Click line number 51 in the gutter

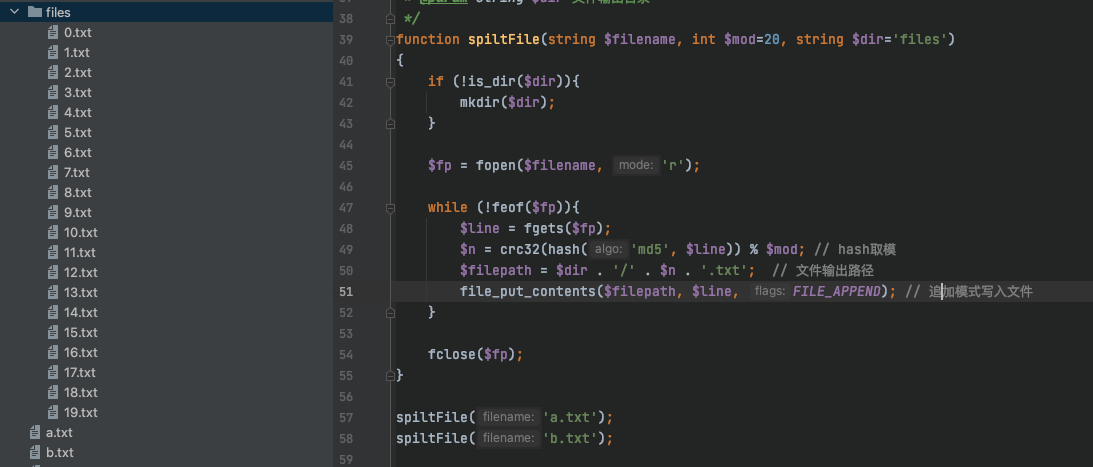point(345,291)
